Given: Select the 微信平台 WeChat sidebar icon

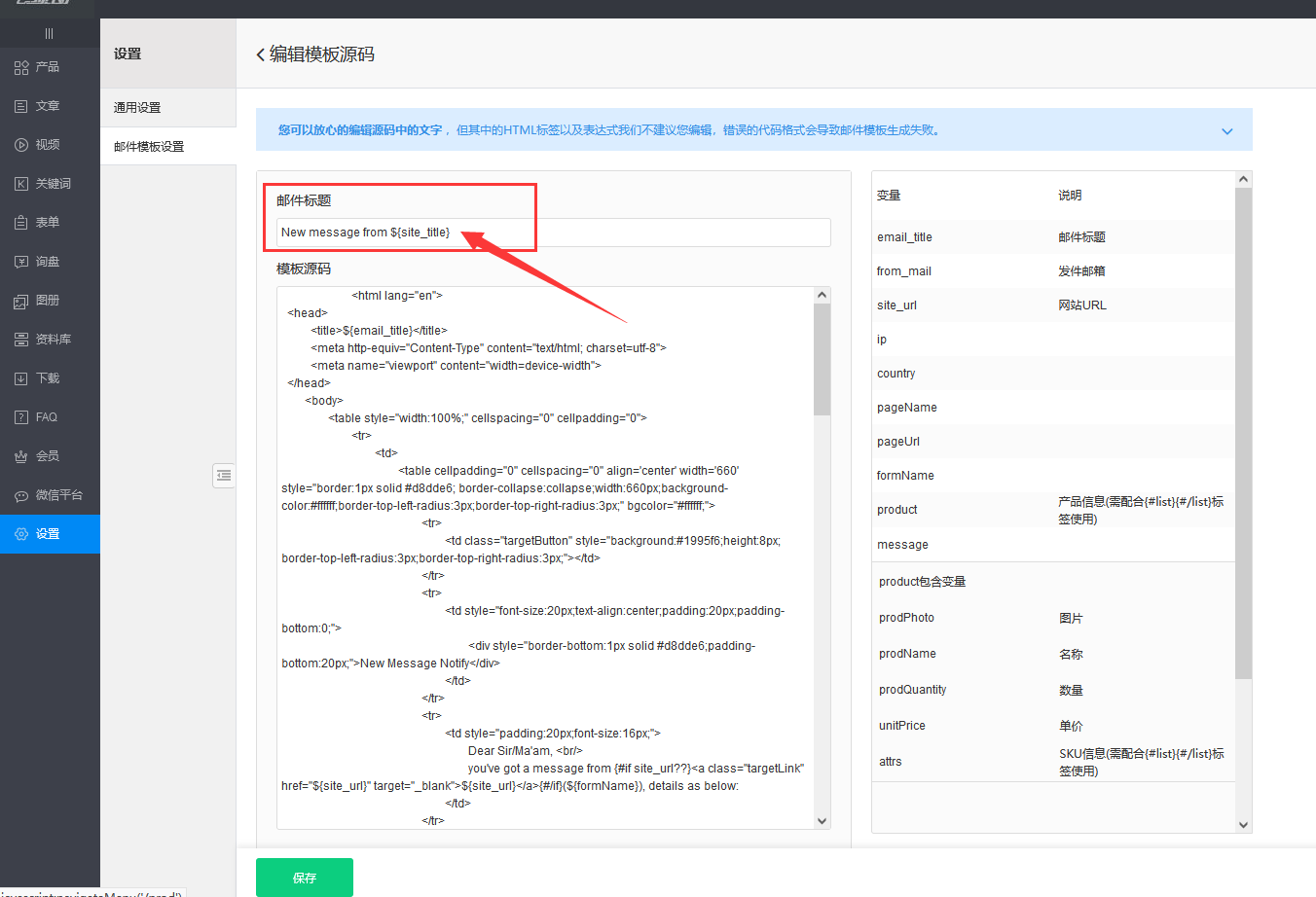Looking at the screenshot, I should click(21, 495).
